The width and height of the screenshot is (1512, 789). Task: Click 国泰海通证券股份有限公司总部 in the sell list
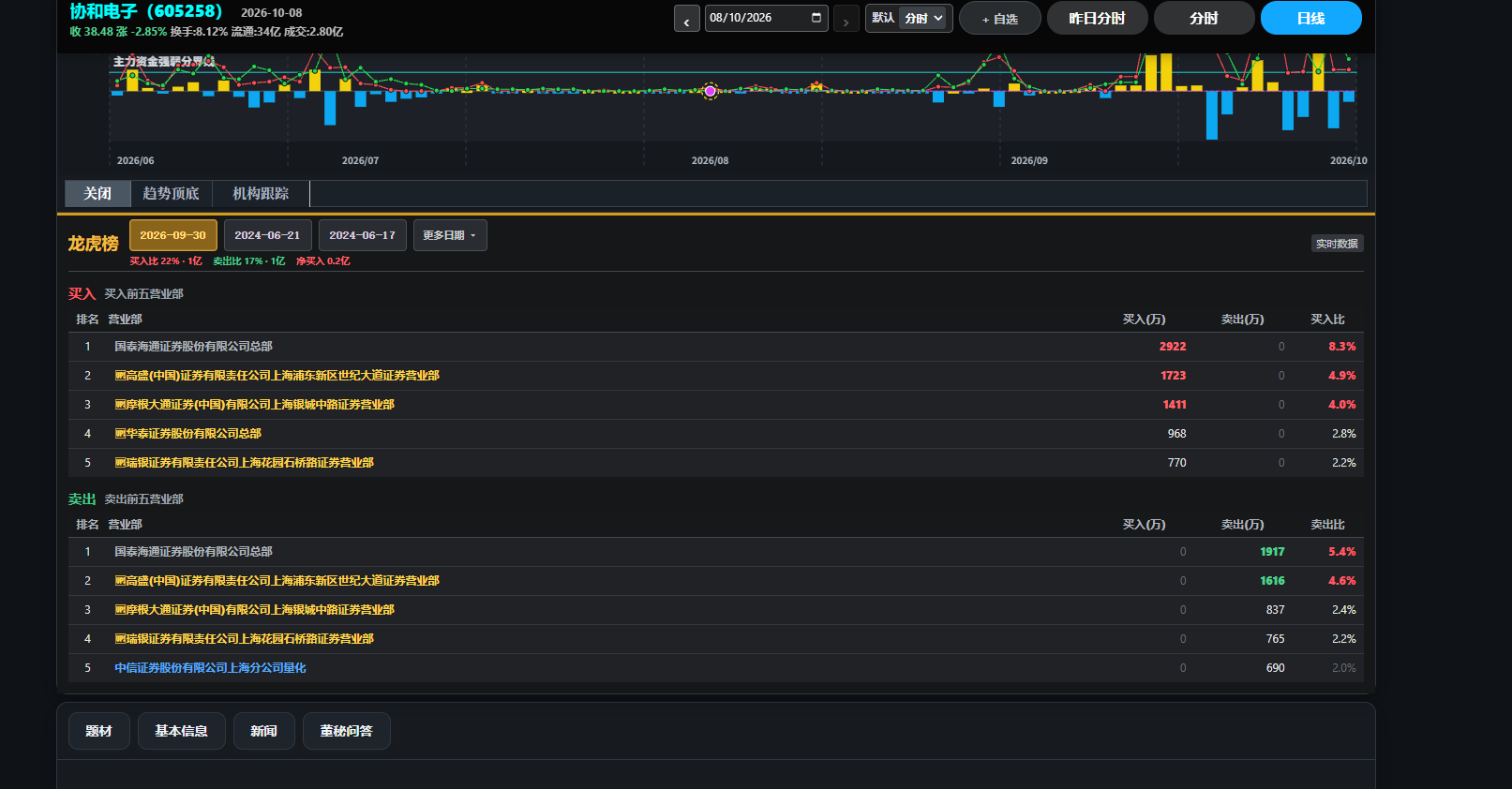coord(193,552)
